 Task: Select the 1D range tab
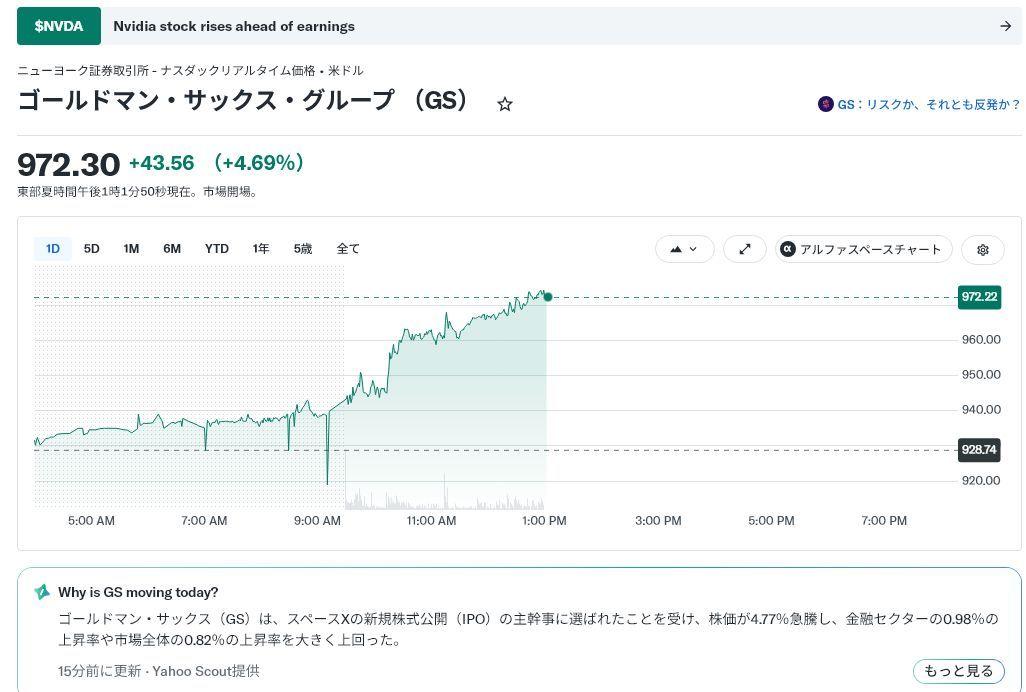[52, 249]
